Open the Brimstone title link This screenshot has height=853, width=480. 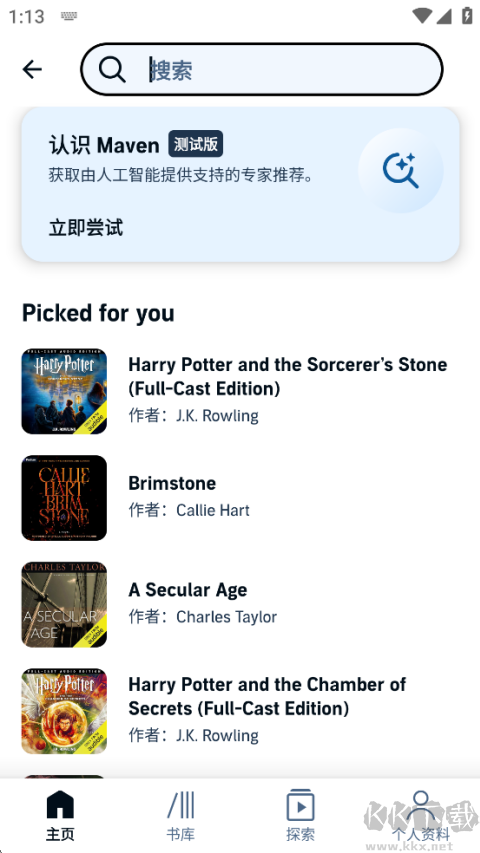[x=172, y=483]
